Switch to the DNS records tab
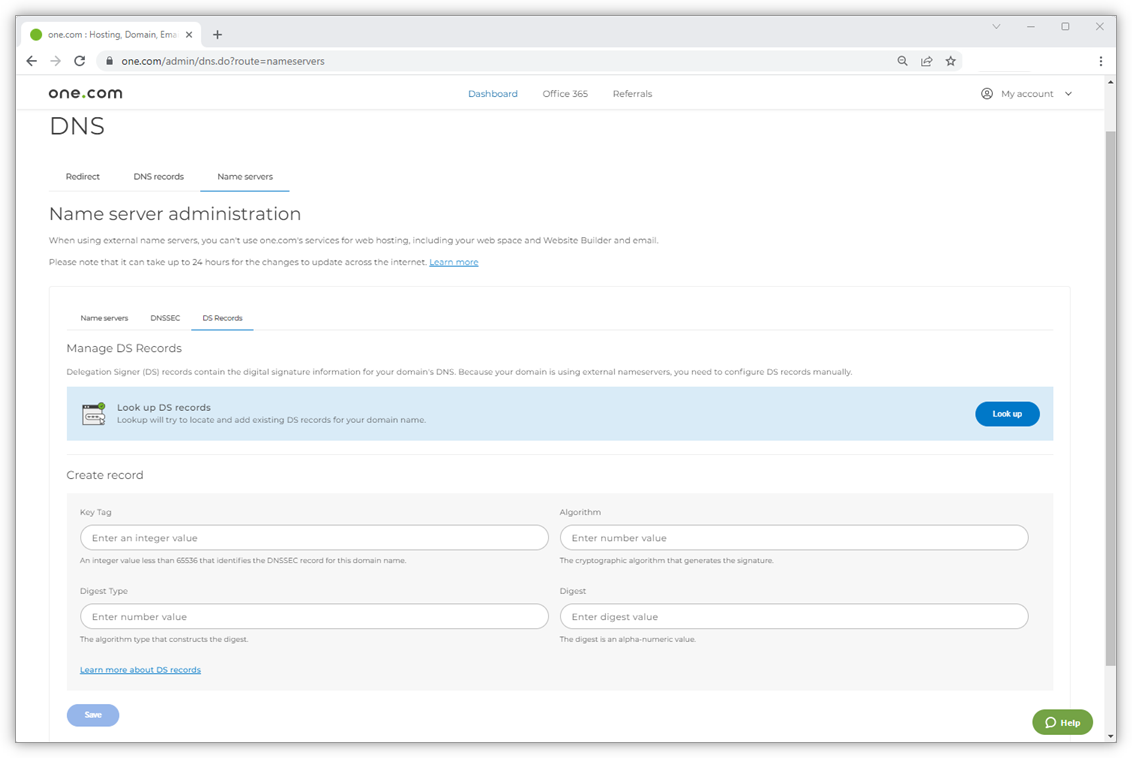 [x=158, y=176]
